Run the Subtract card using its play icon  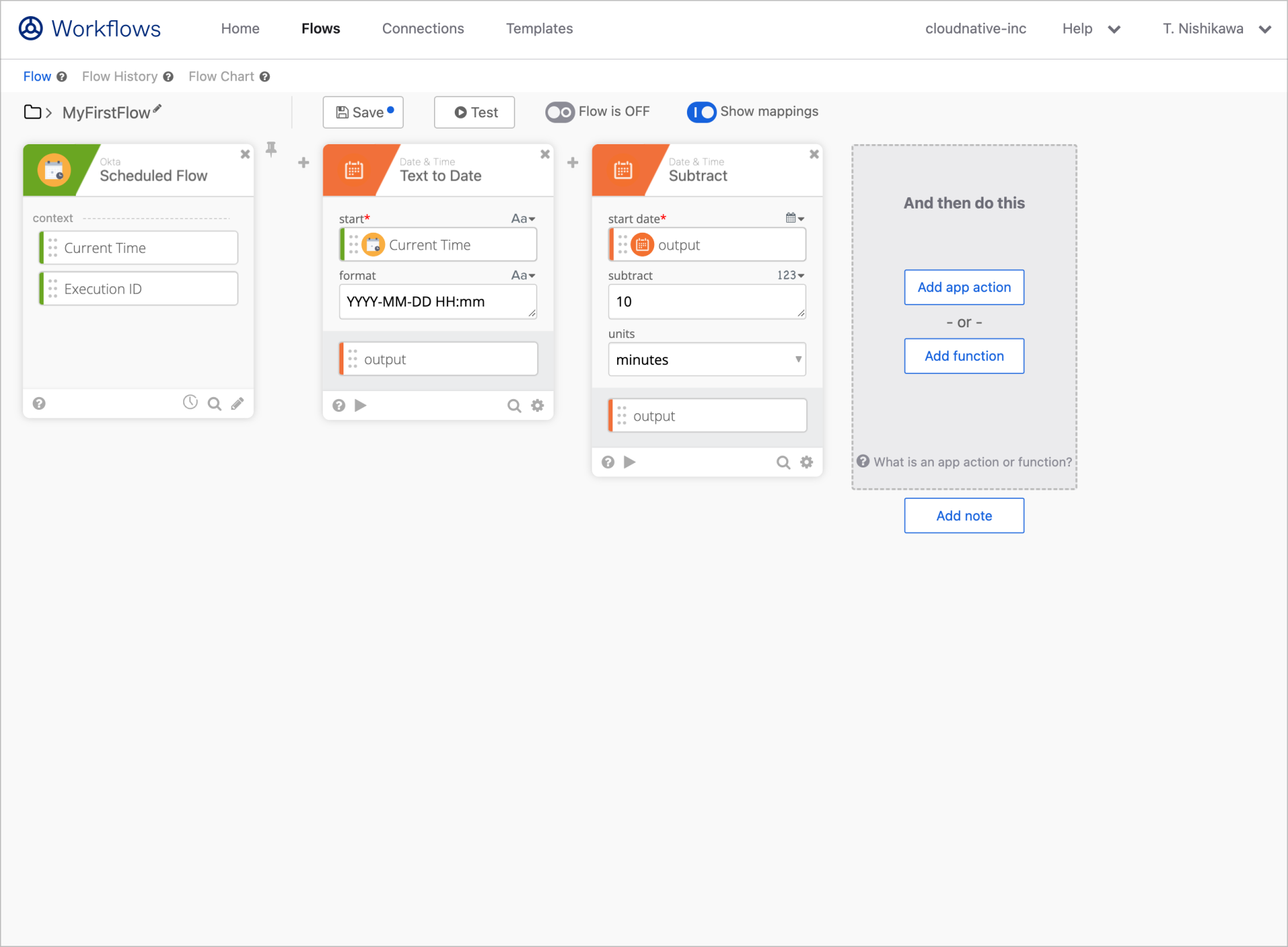pos(629,462)
